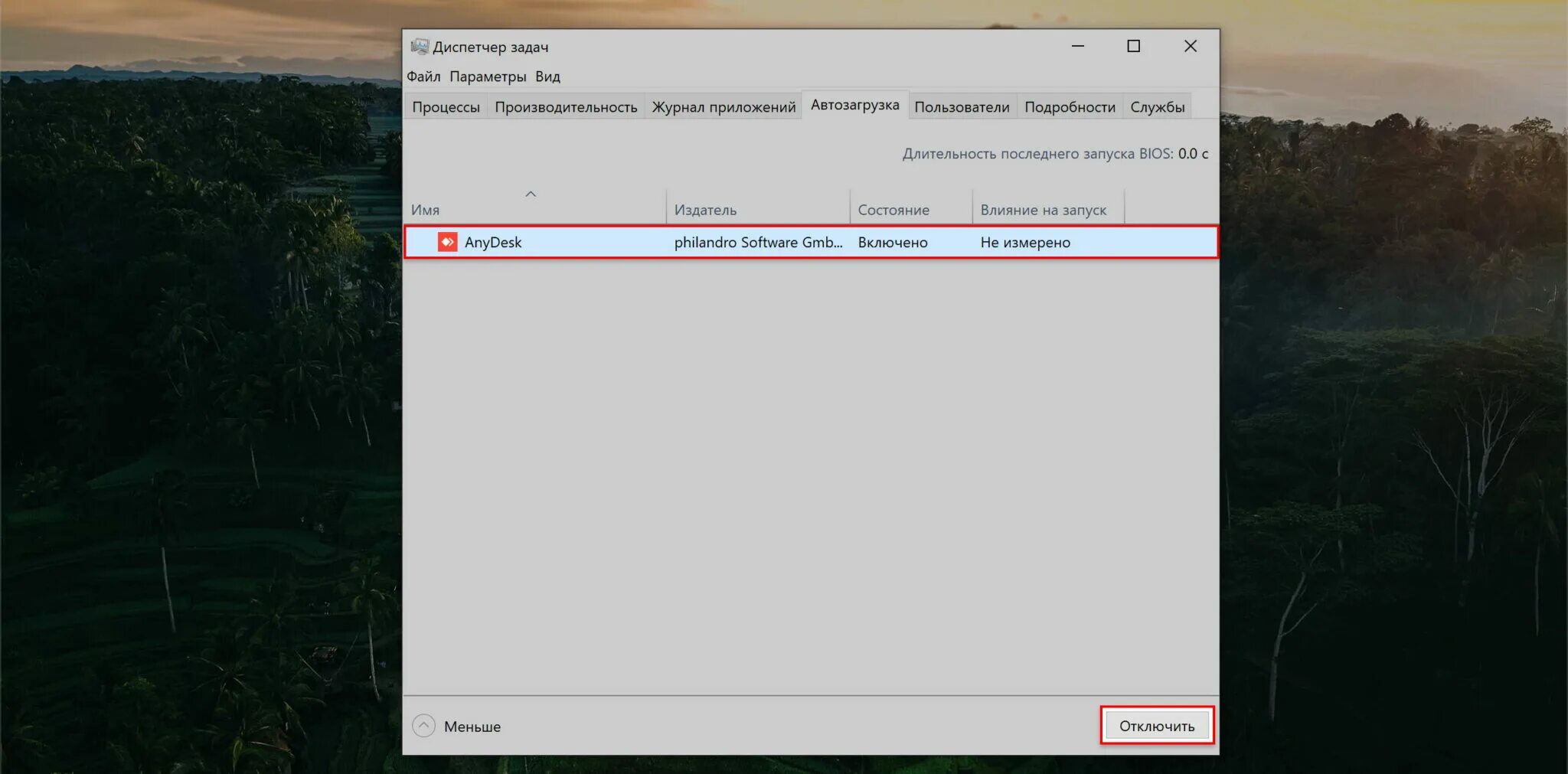Maximize the Диспетчер задач window
1568x774 pixels.
[1133, 46]
